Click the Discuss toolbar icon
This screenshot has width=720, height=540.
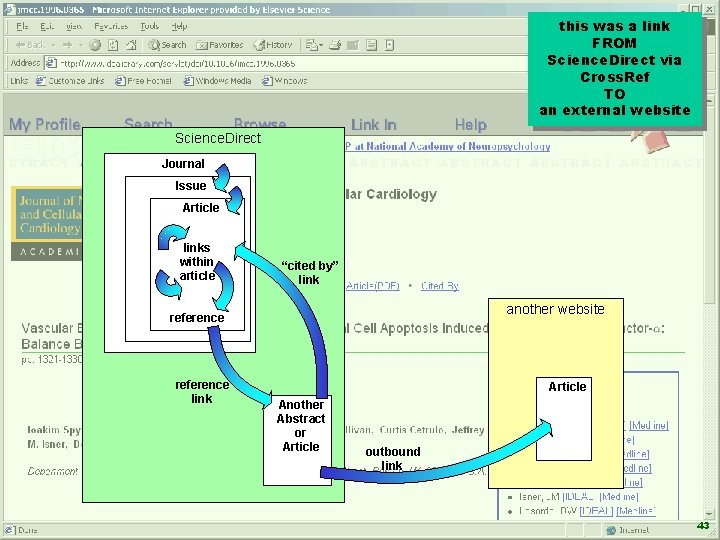371,45
